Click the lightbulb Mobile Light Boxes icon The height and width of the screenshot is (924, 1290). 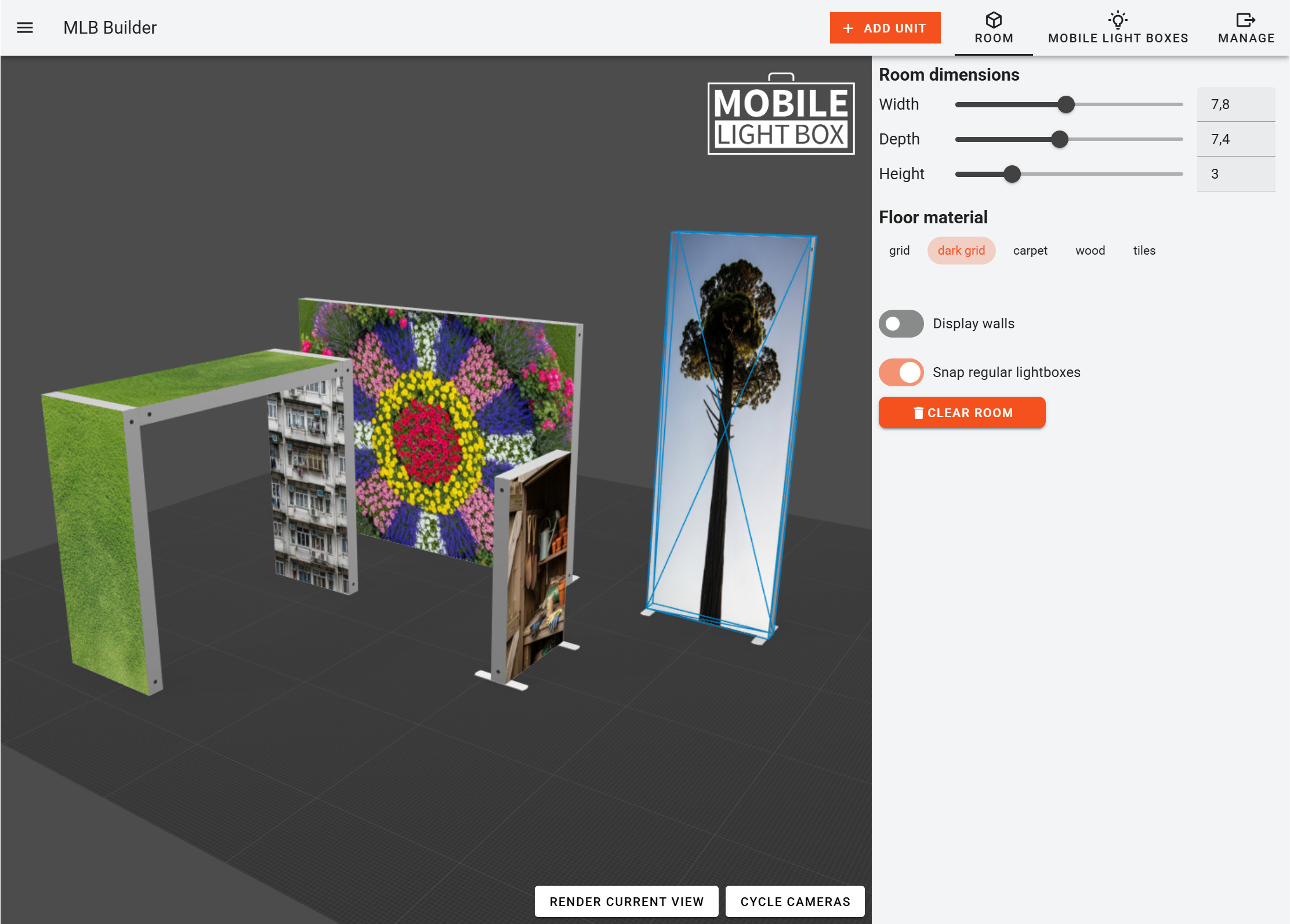pos(1118,20)
